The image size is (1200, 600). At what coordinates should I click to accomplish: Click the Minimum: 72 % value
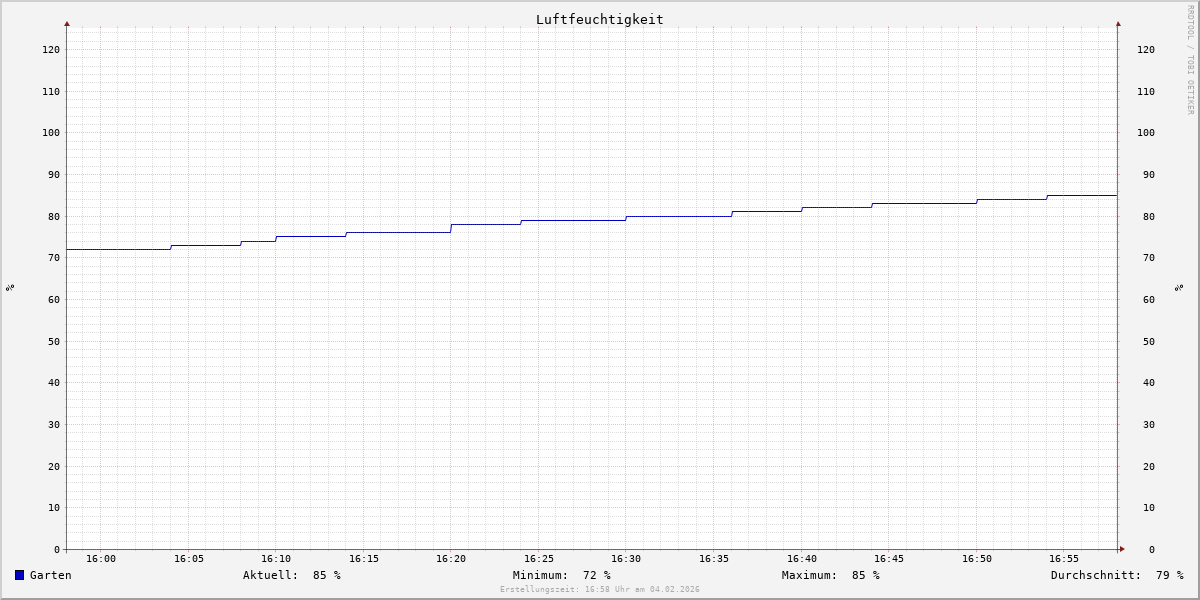pos(562,575)
